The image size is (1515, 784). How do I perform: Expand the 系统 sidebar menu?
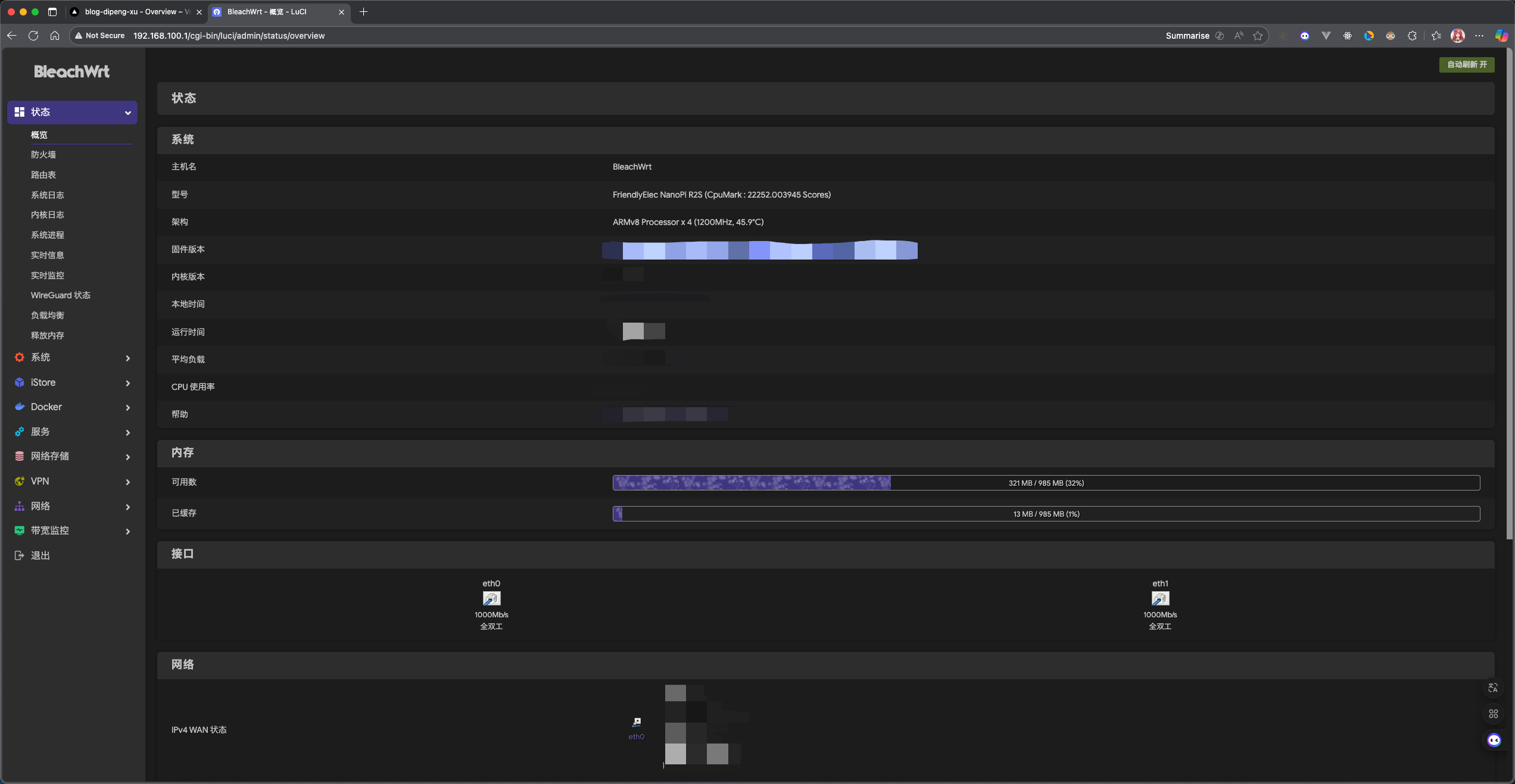[72, 357]
